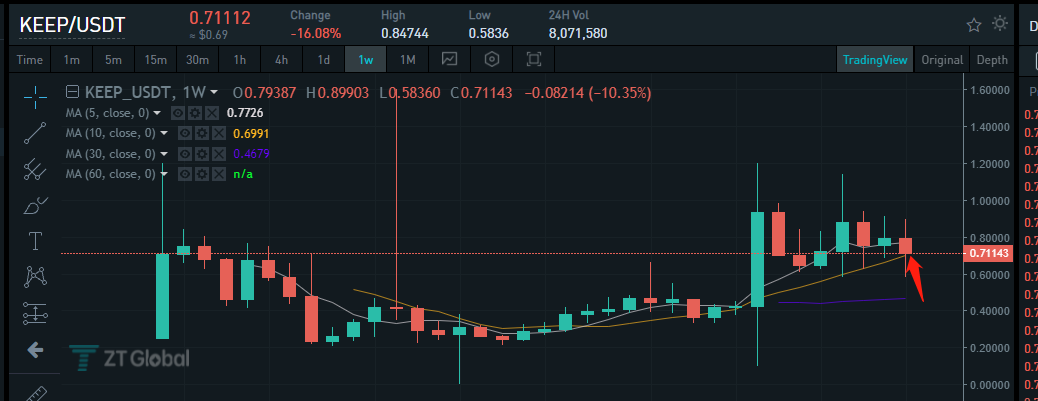Hide the MA 60 indicator line
Screen dimensions: 1038x401
[x=187, y=175]
